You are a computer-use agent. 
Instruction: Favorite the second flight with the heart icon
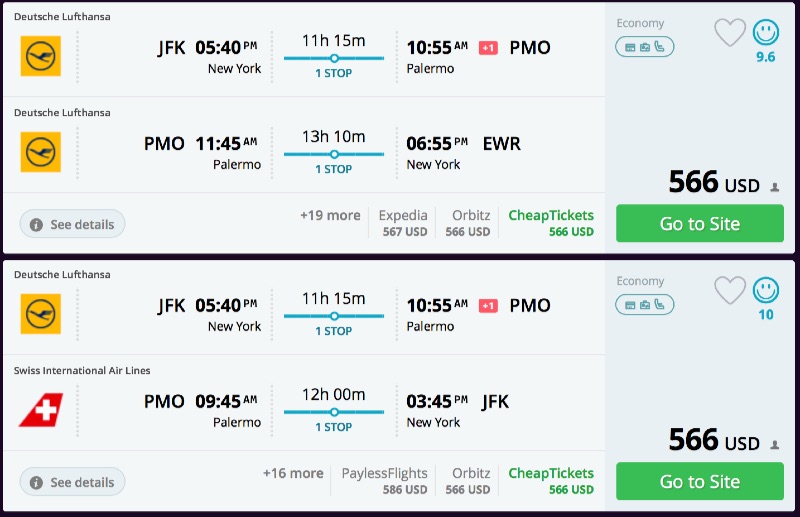coord(730,291)
